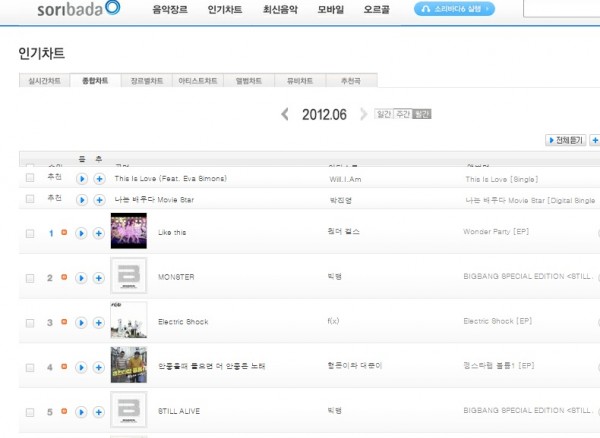The width and height of the screenshot is (600, 438).
Task: Play the Electric Shock track
Action: point(81,322)
